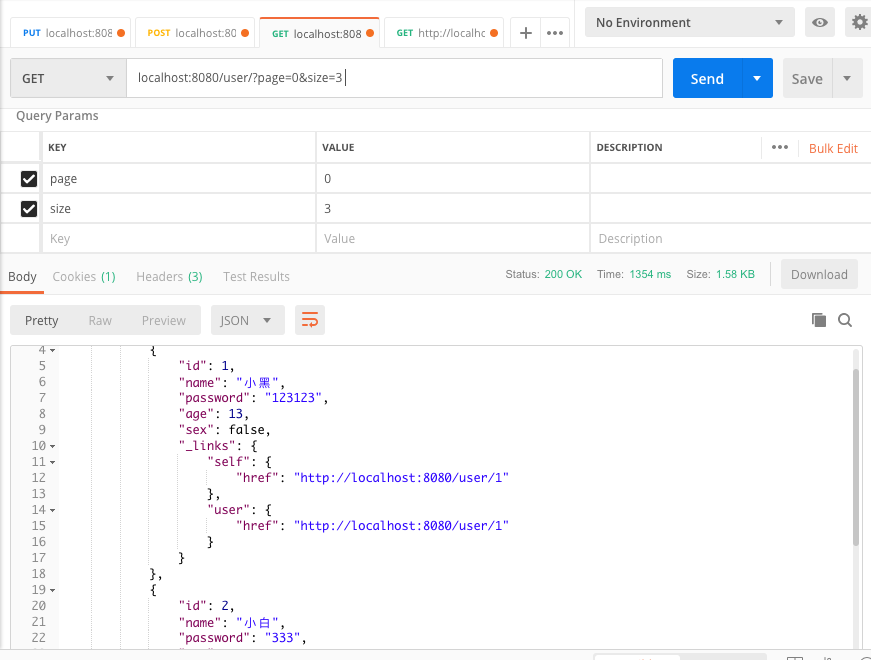Image resolution: width=871 pixels, height=660 pixels.
Task: Click the Status 200 OK text
Action: [543, 274]
